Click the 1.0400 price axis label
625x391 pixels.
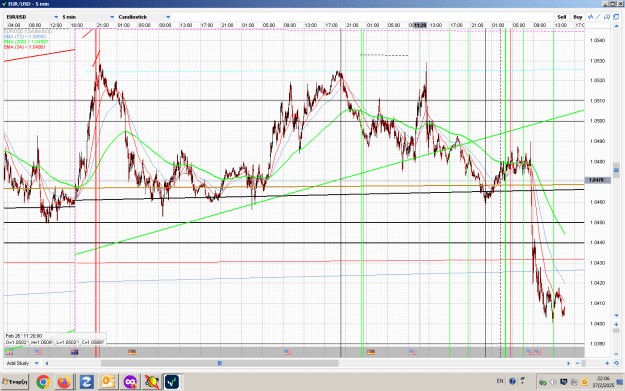click(597, 324)
